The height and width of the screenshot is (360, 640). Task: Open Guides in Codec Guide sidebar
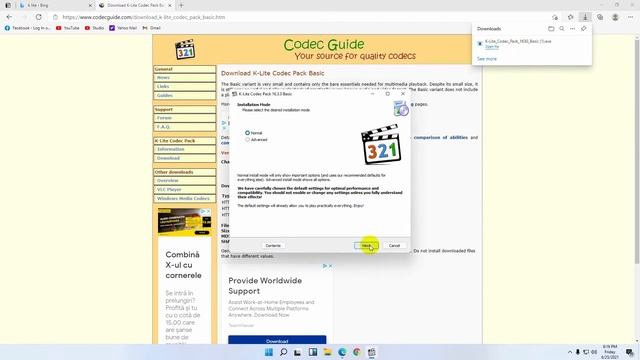pyautogui.click(x=185, y=96)
